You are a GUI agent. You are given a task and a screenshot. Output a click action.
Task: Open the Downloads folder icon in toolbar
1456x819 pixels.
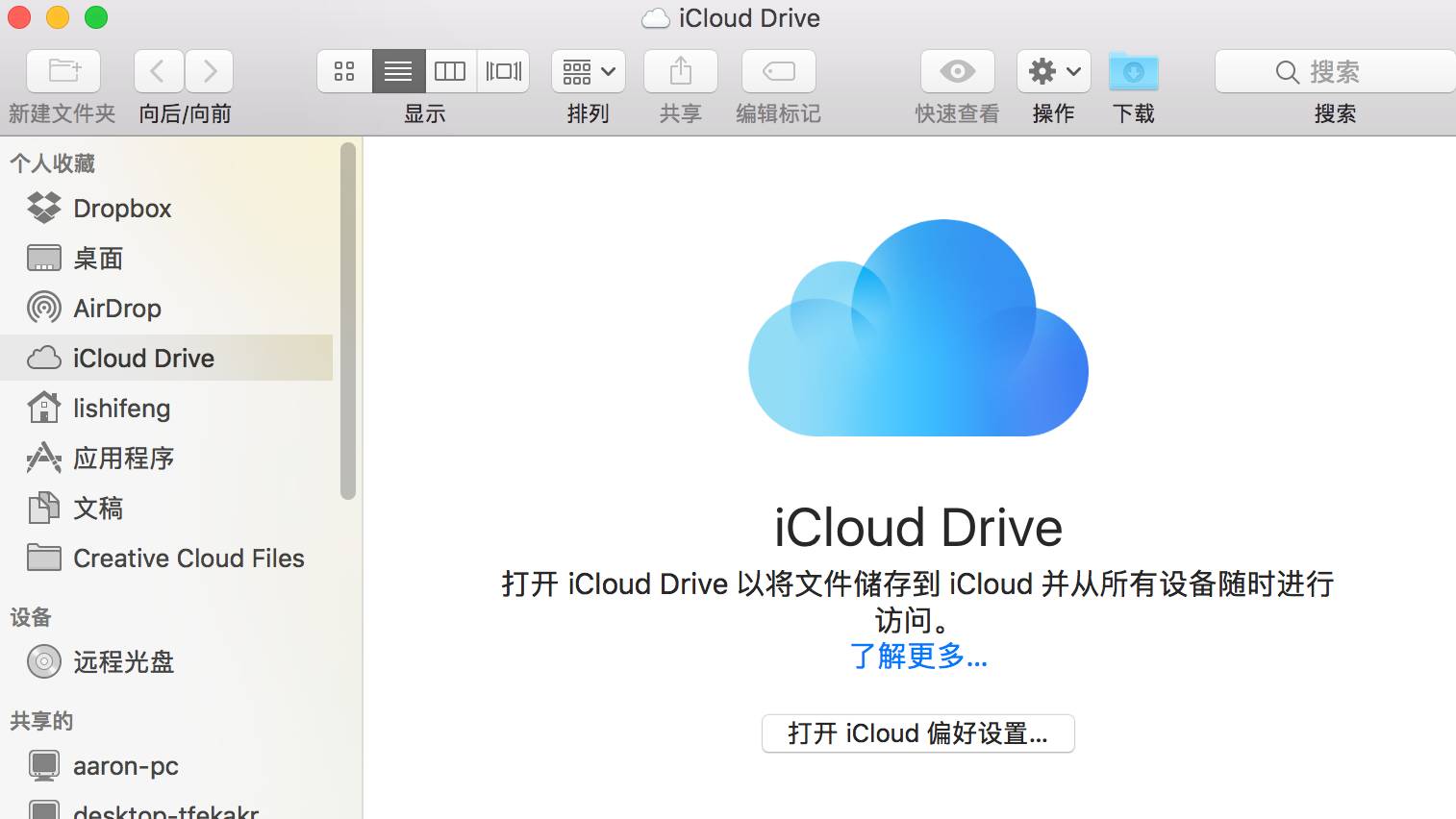click(x=1134, y=71)
